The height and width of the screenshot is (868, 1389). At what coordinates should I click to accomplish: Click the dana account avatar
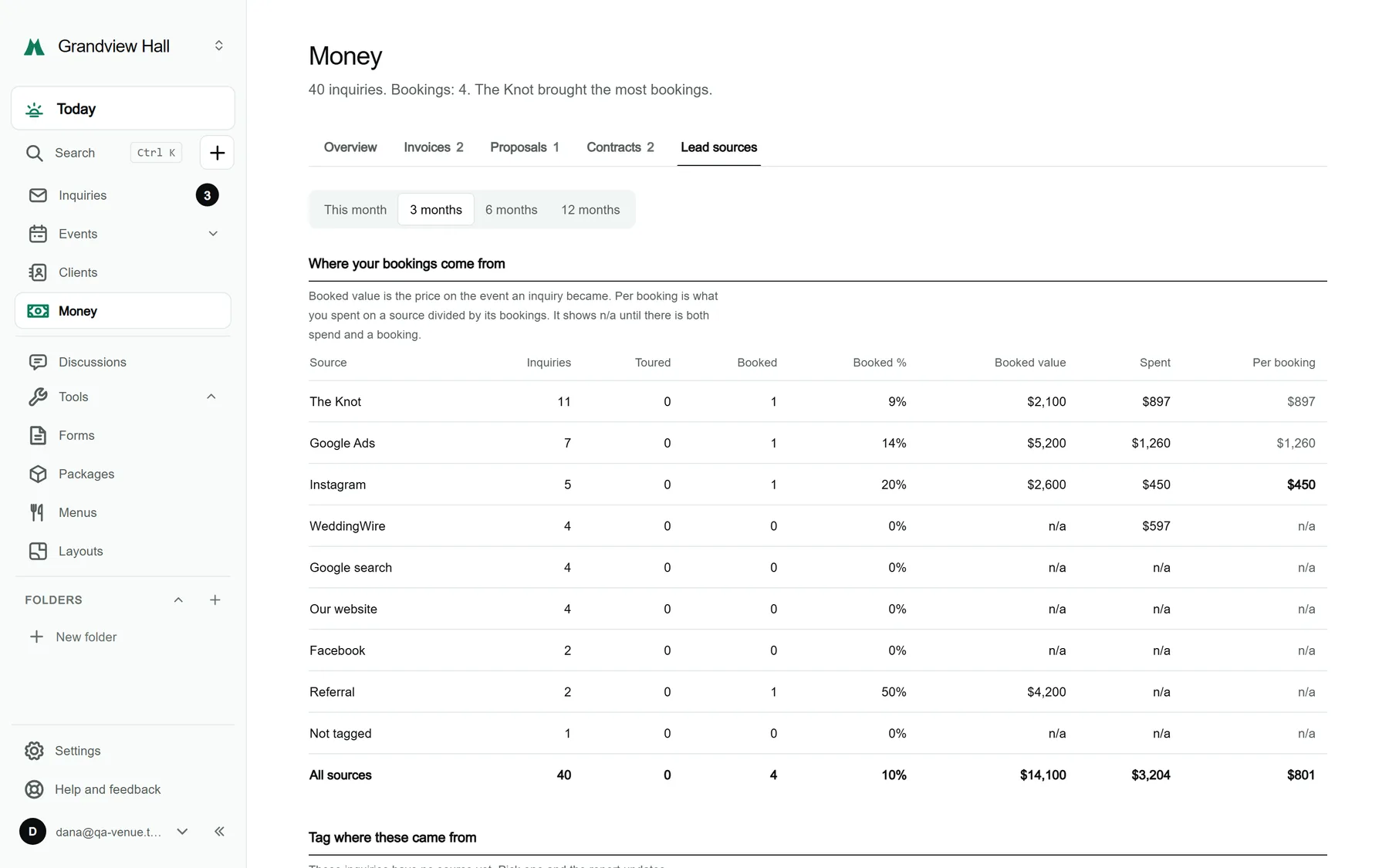click(x=32, y=831)
